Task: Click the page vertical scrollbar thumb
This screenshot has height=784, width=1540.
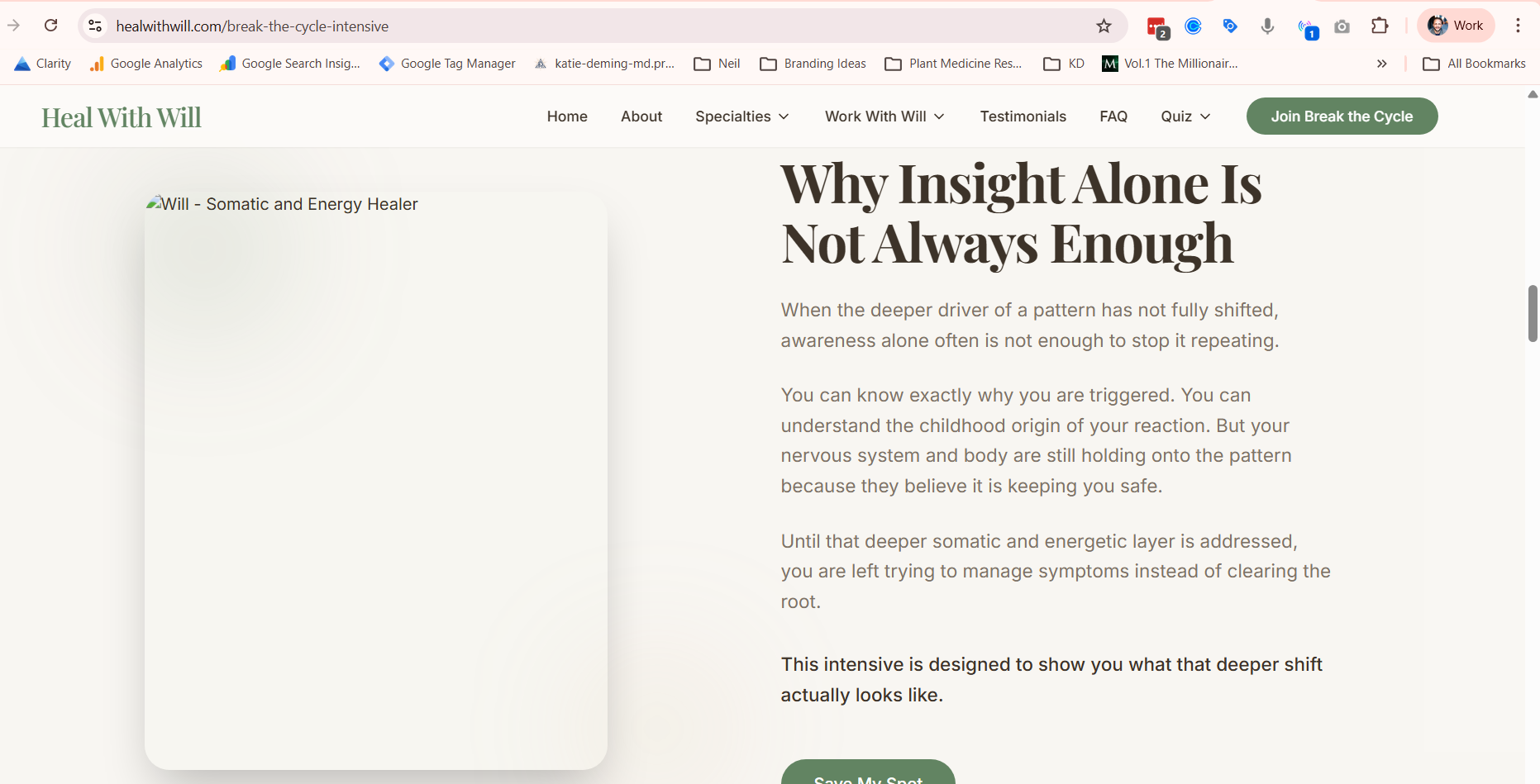Action: [x=1533, y=313]
